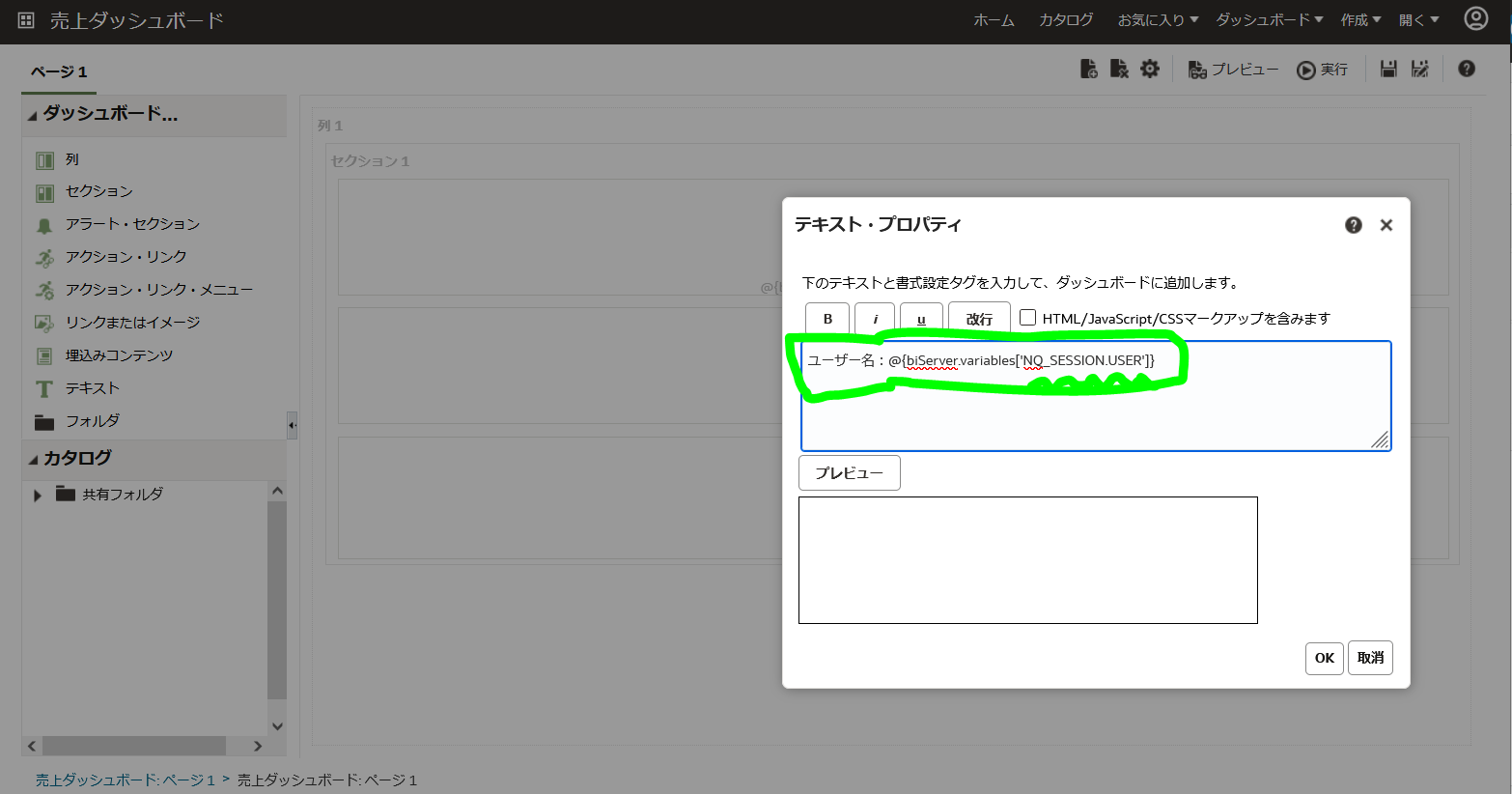Viewport: 1512px width, 794px height.
Task: Click the プレビュー button in the dialog
Action: (850, 473)
